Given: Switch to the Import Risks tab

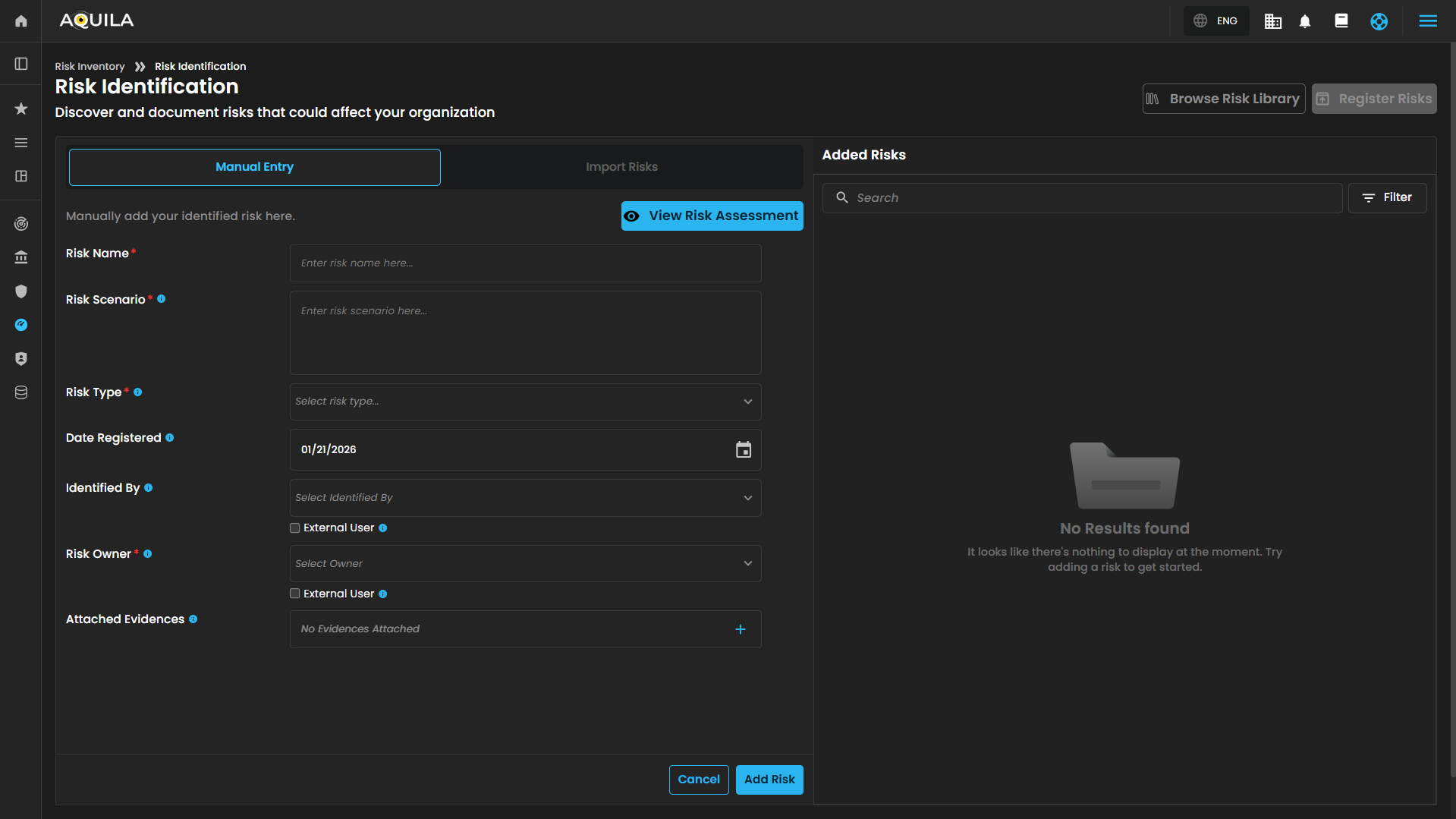Looking at the screenshot, I should 621,167.
